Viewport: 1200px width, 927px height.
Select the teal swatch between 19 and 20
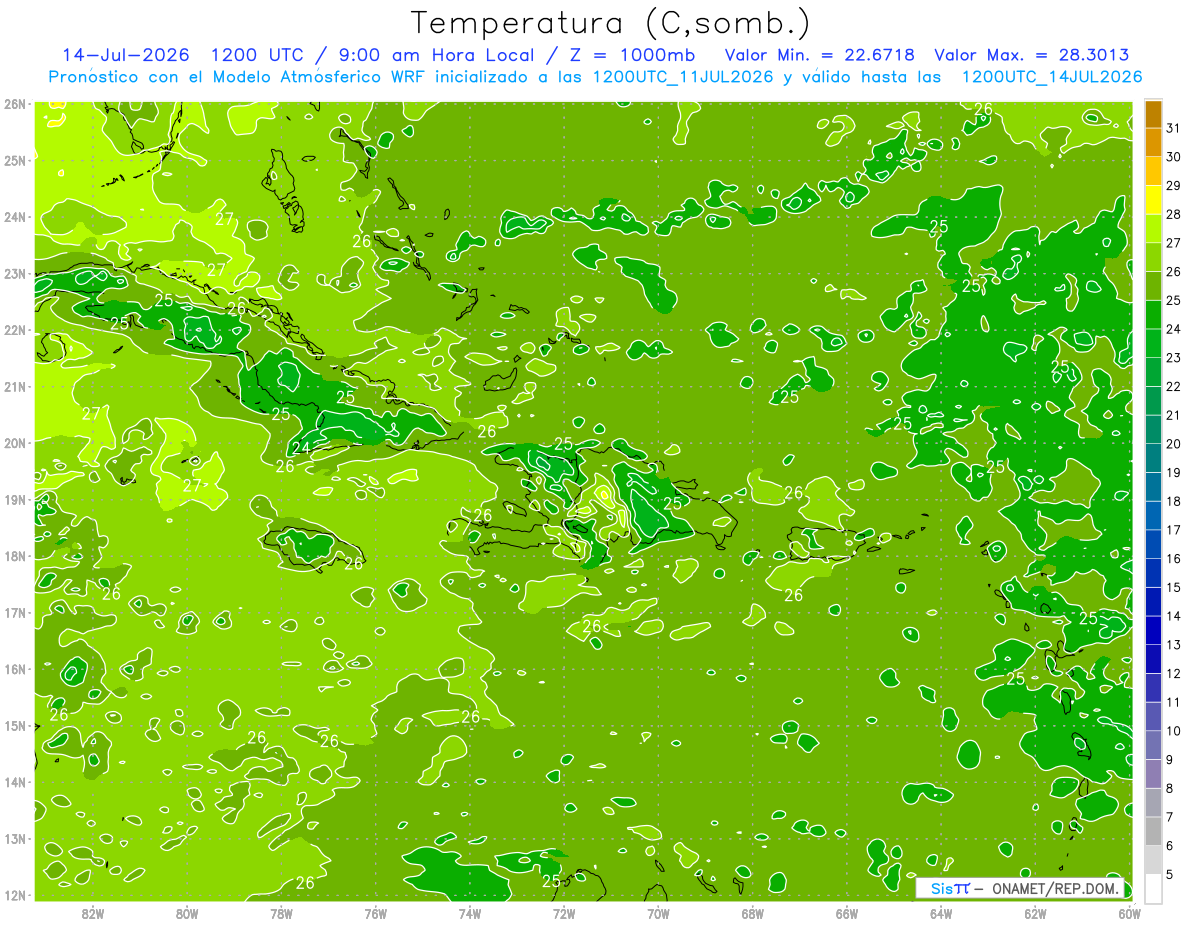coord(1153,458)
